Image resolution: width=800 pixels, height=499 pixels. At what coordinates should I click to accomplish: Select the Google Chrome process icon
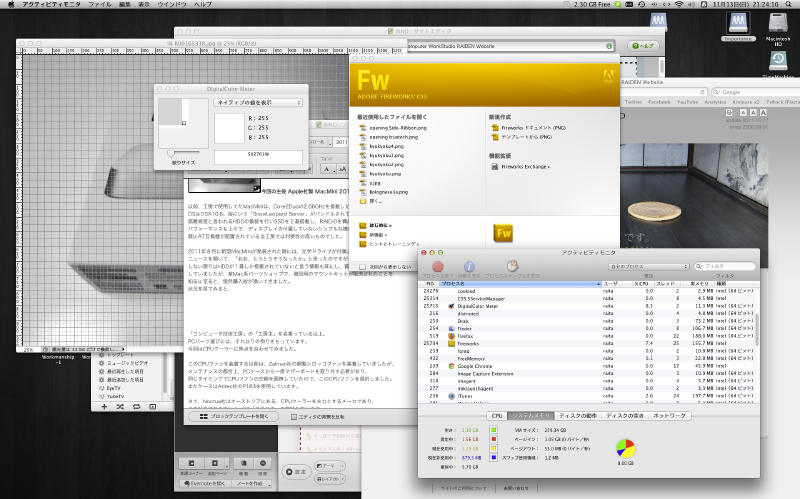pos(451,366)
